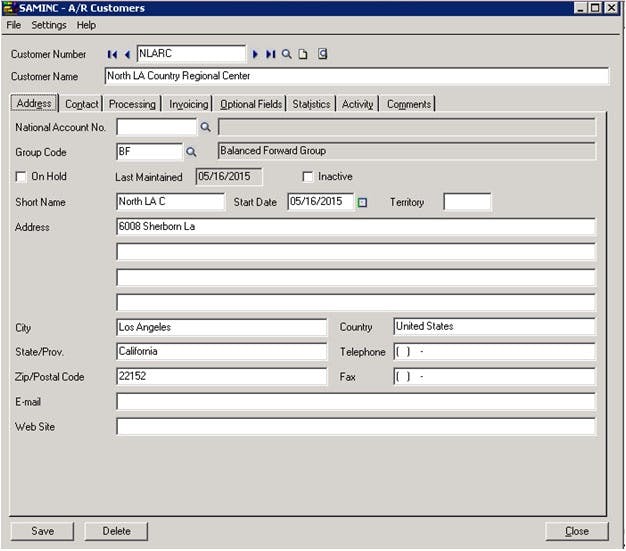
Task: Open Group Code finder magnifier
Action: tap(191, 152)
